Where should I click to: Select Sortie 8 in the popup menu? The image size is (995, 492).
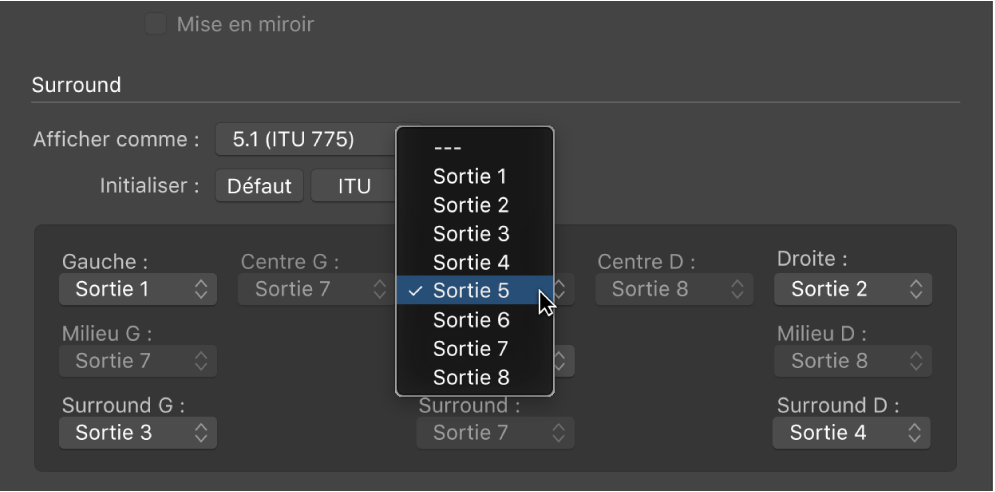point(470,378)
